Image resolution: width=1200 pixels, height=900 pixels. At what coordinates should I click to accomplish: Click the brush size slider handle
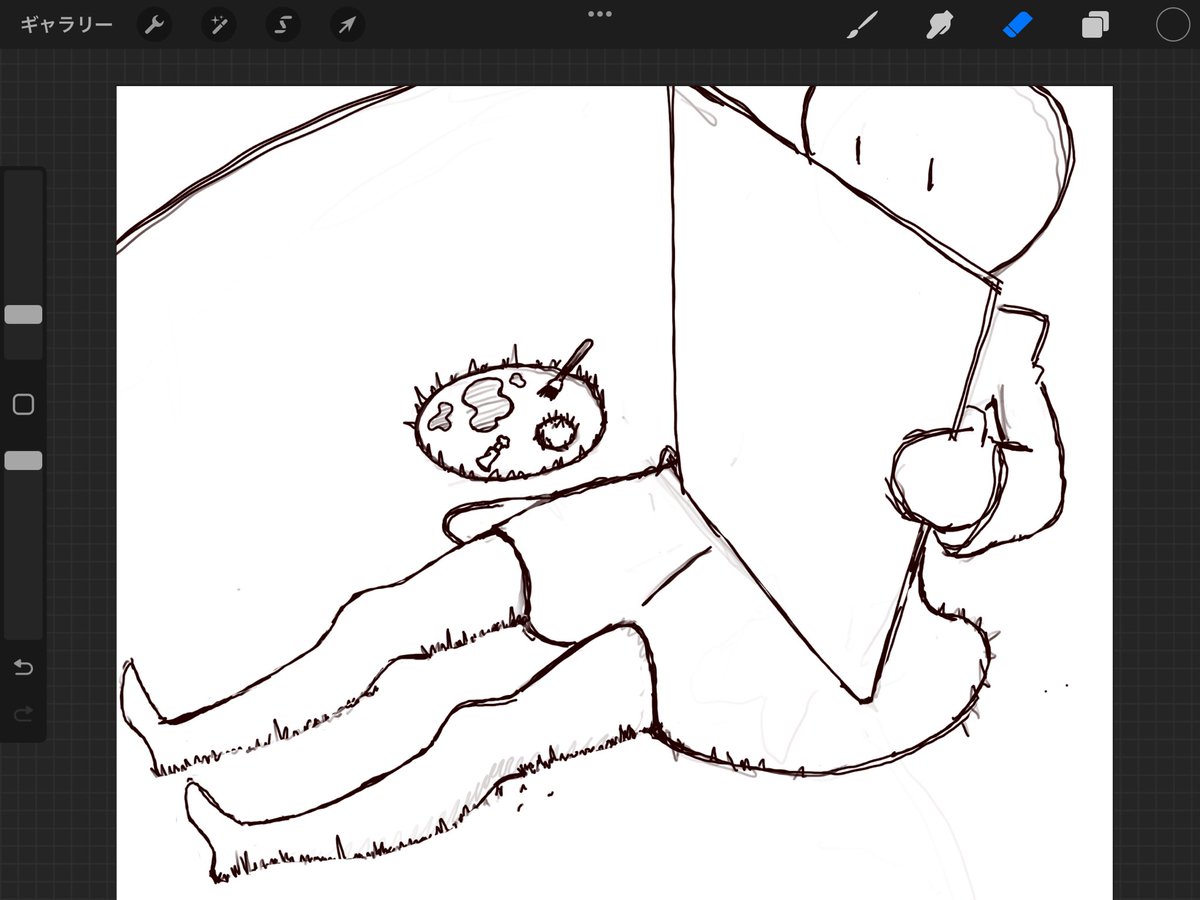pyautogui.click(x=23, y=315)
